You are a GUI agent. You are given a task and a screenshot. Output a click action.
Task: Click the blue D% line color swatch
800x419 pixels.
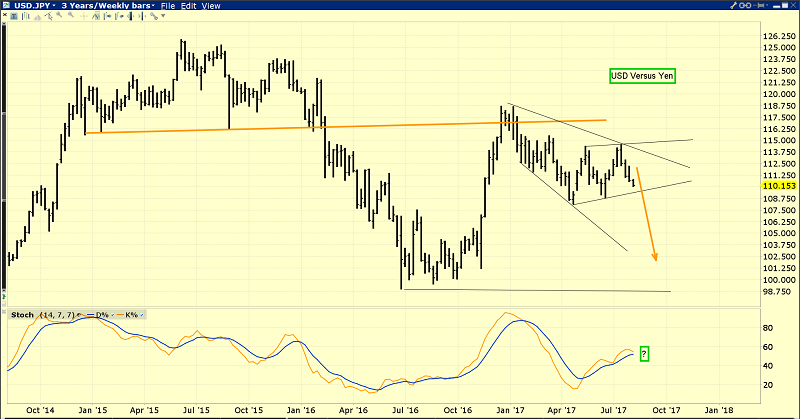89,315
